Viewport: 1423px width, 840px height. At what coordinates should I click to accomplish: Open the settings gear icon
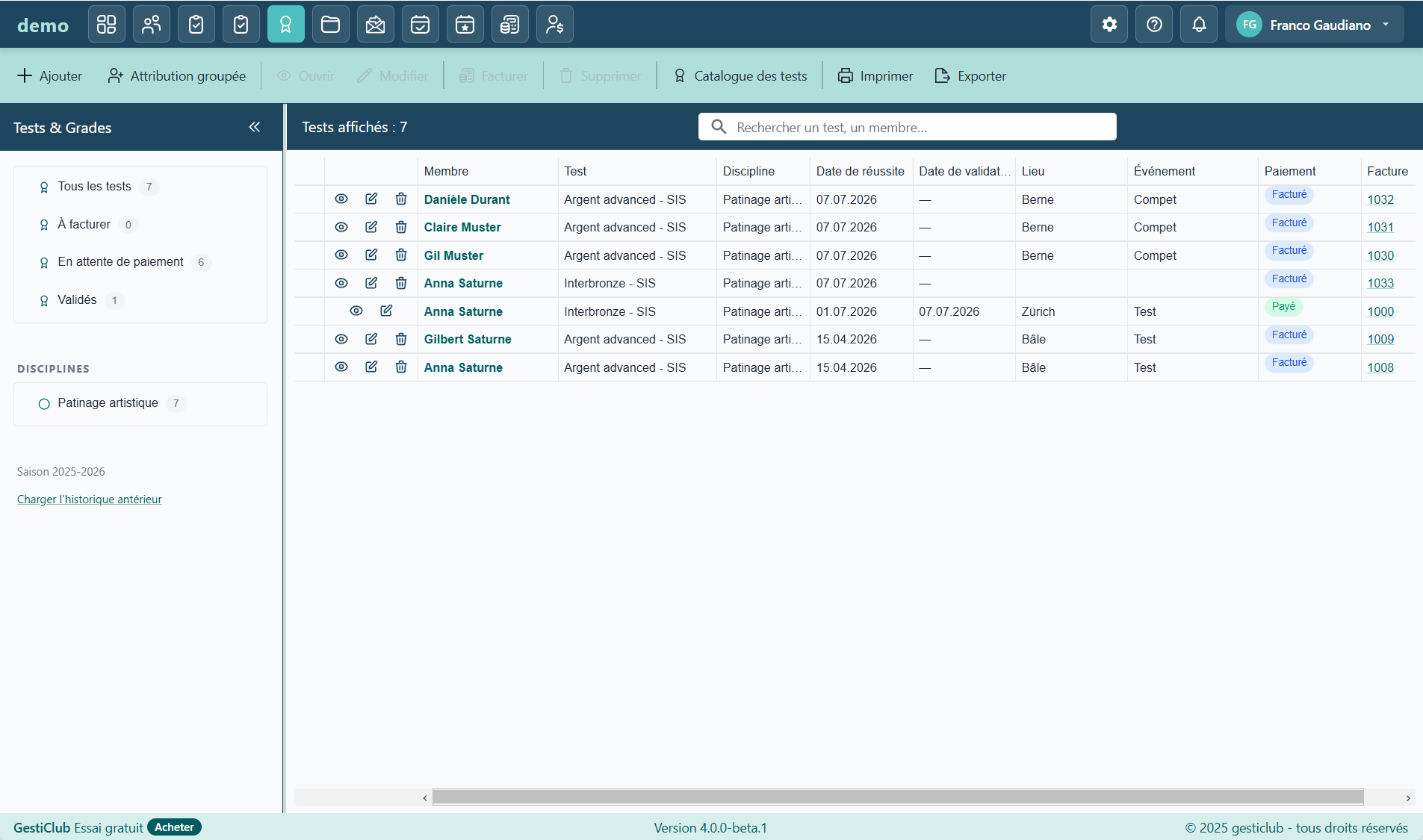1109,25
